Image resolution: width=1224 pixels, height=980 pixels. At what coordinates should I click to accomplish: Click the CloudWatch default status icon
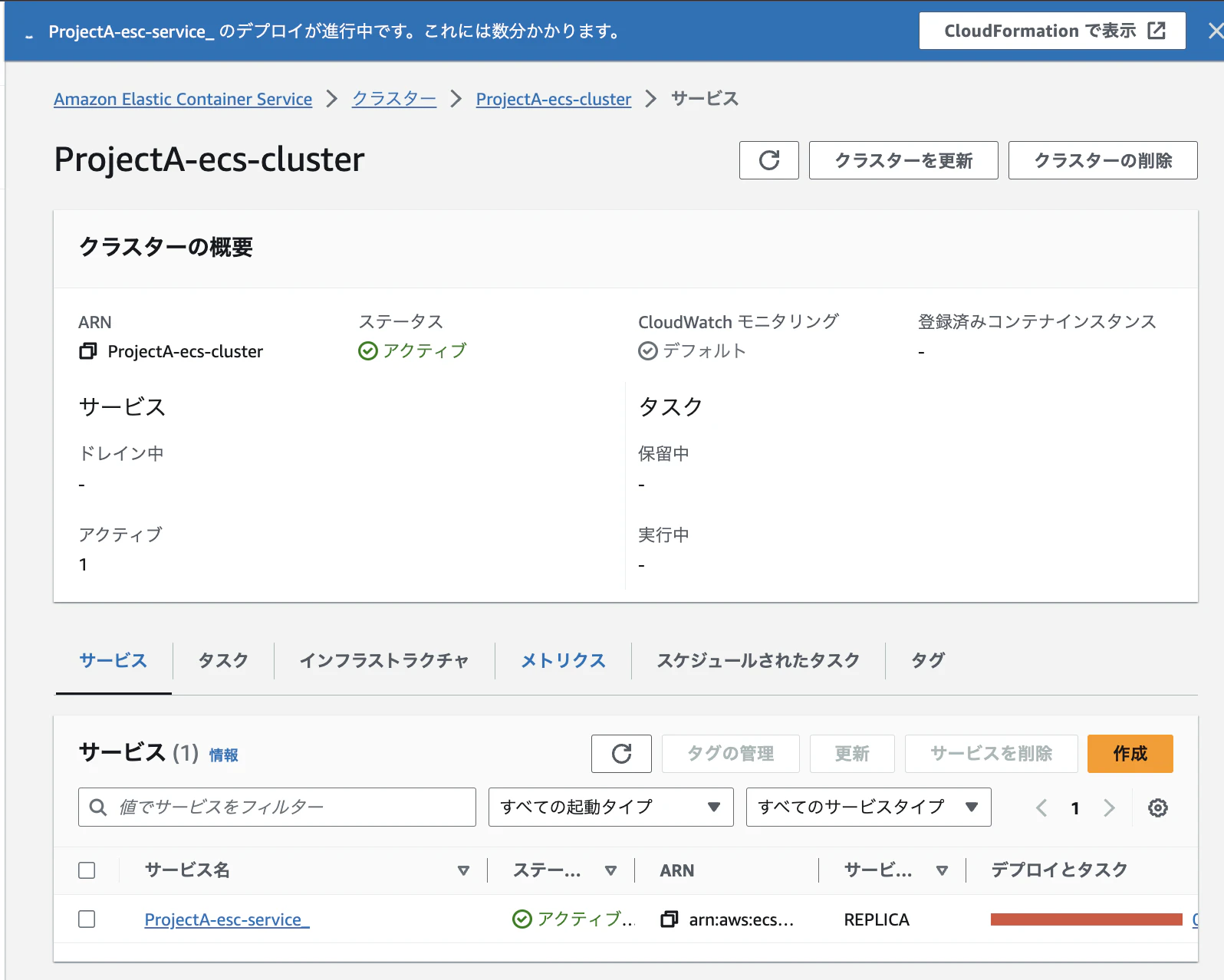click(x=648, y=351)
